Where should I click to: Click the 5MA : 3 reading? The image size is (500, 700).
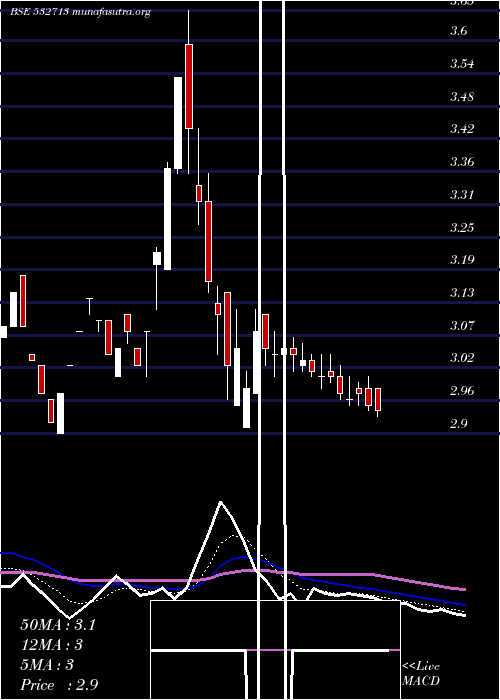[47, 665]
